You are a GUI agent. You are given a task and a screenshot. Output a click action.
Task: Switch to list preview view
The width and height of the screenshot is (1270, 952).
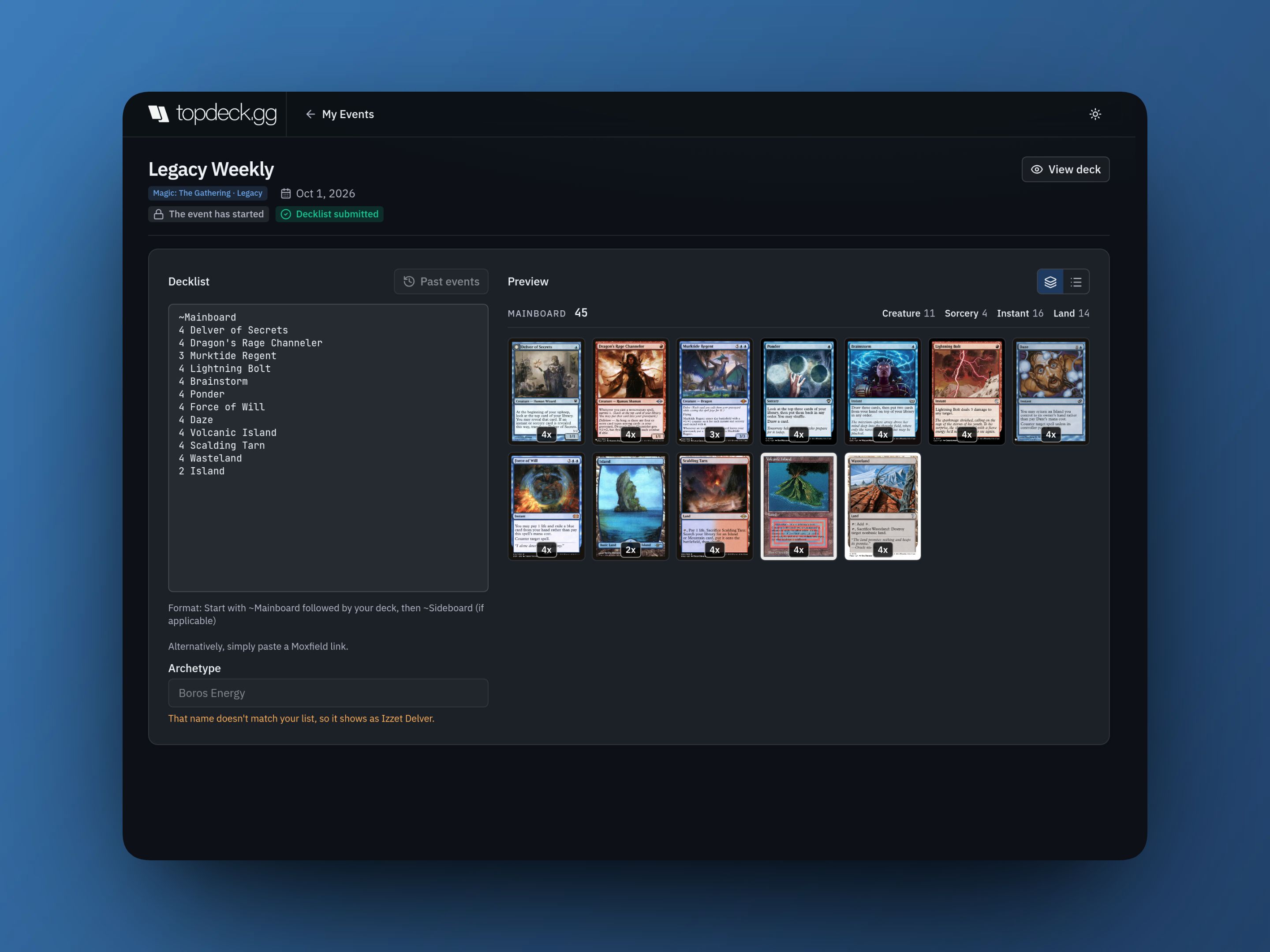(1076, 282)
